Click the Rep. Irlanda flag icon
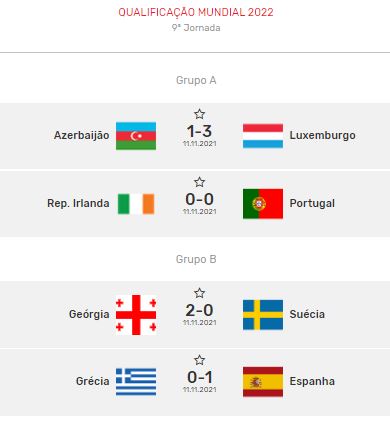 [136, 204]
